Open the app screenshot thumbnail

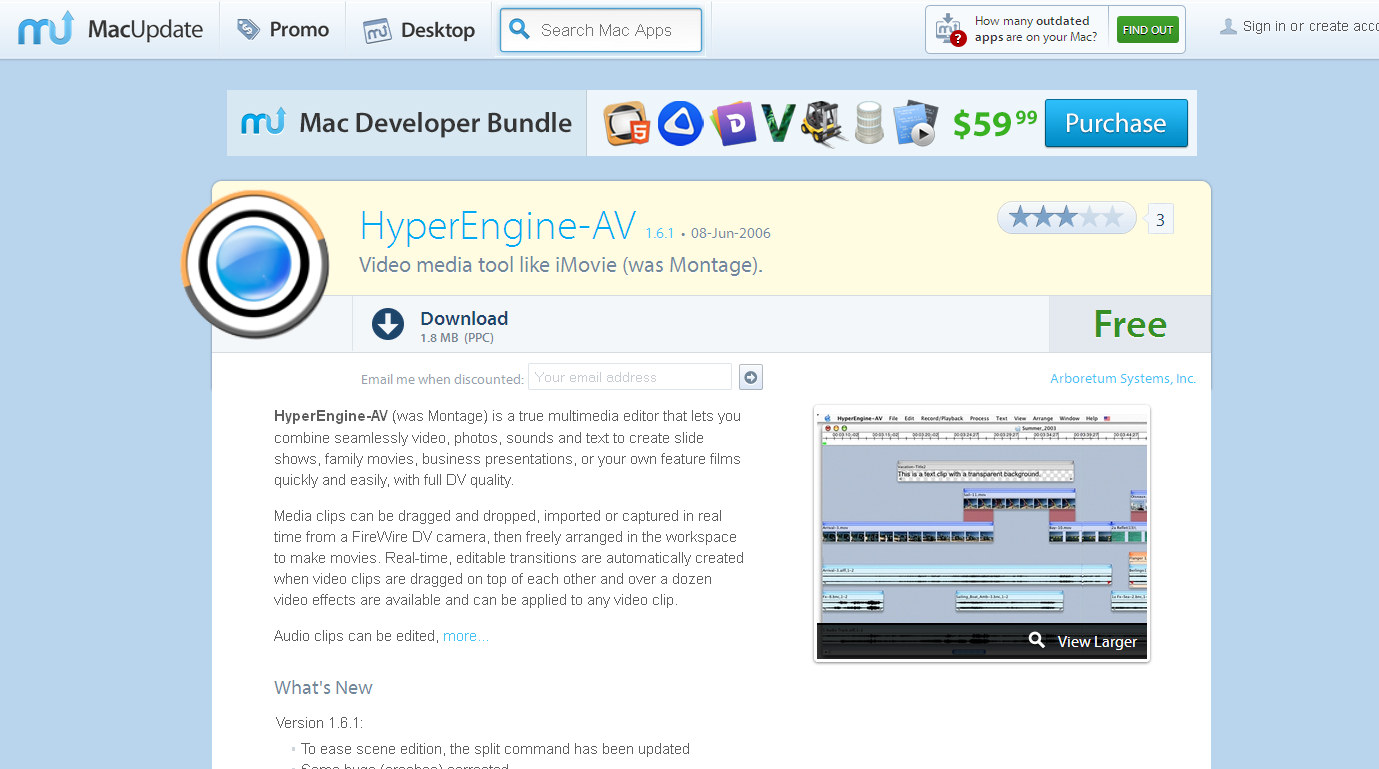point(982,533)
